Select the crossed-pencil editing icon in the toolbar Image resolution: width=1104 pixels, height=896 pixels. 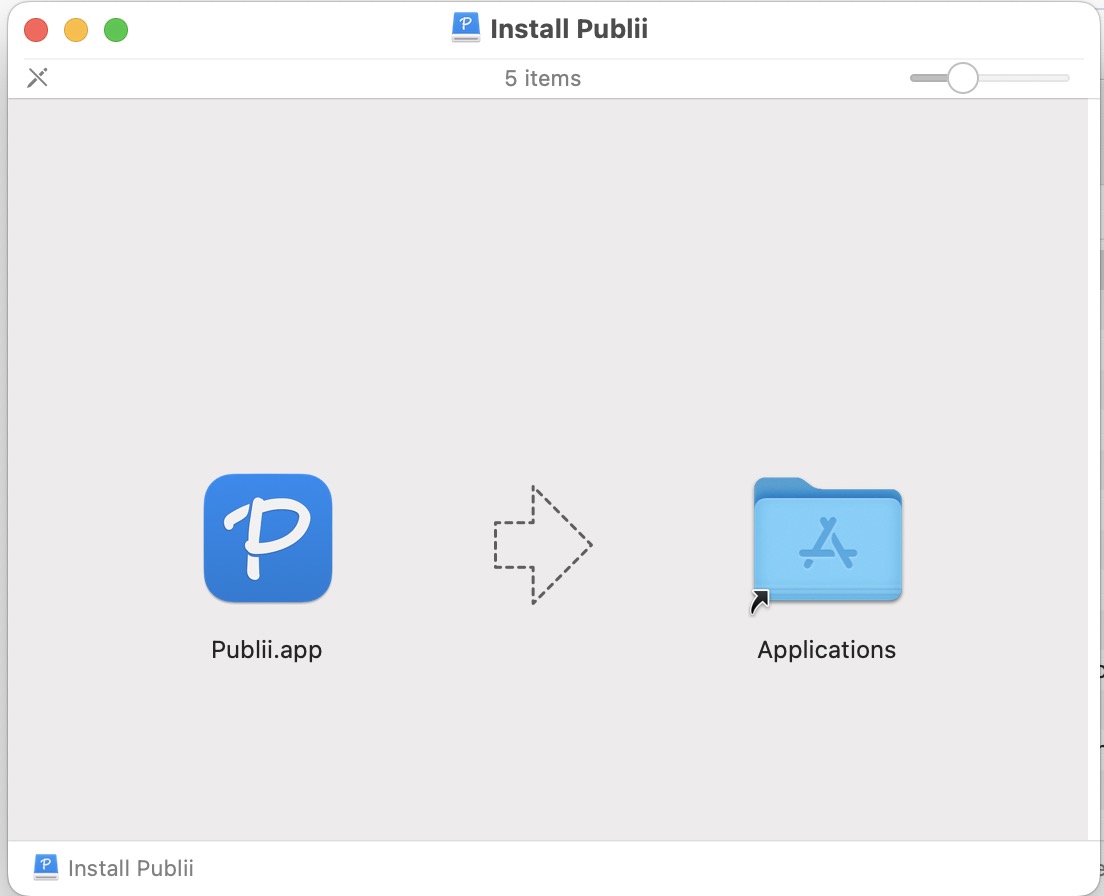pos(37,77)
